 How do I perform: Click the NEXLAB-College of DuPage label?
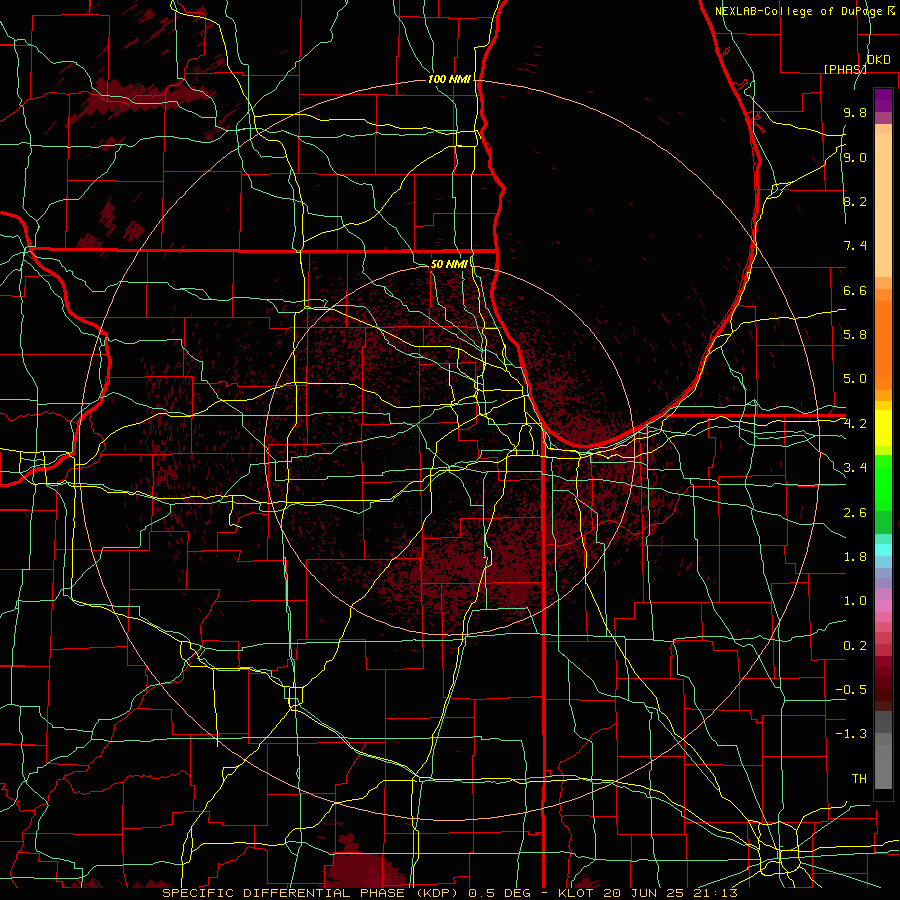click(799, 11)
